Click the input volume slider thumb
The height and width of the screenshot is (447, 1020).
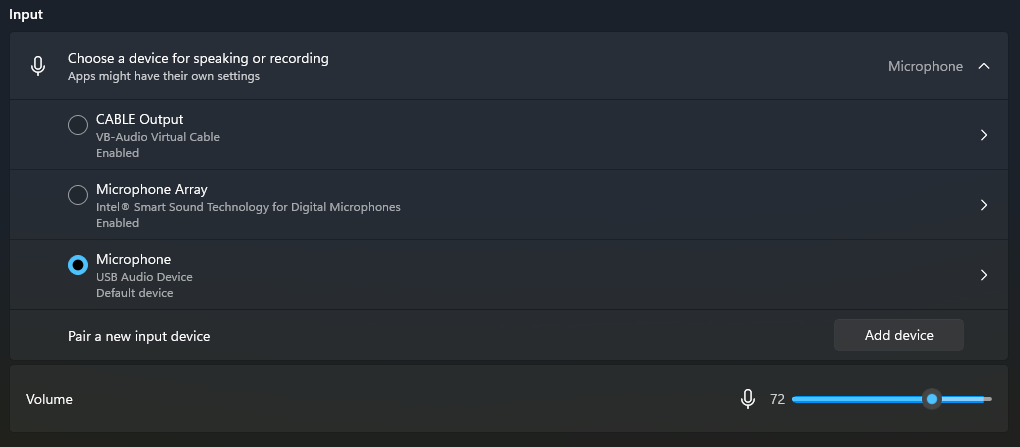coord(932,399)
